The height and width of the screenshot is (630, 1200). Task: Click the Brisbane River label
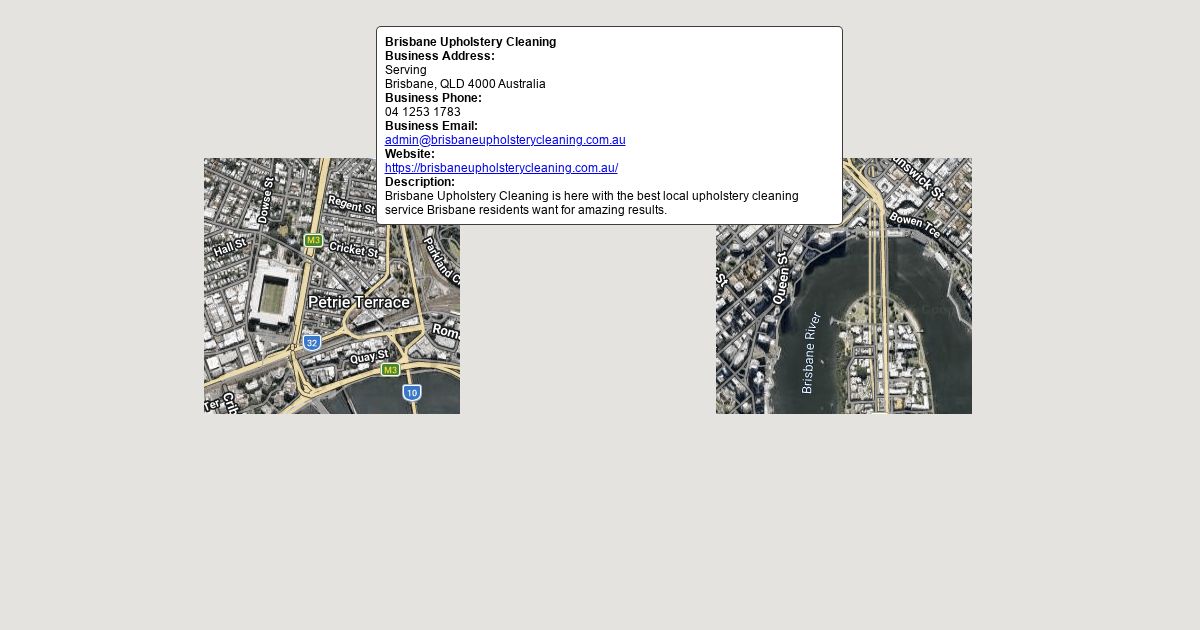[811, 352]
